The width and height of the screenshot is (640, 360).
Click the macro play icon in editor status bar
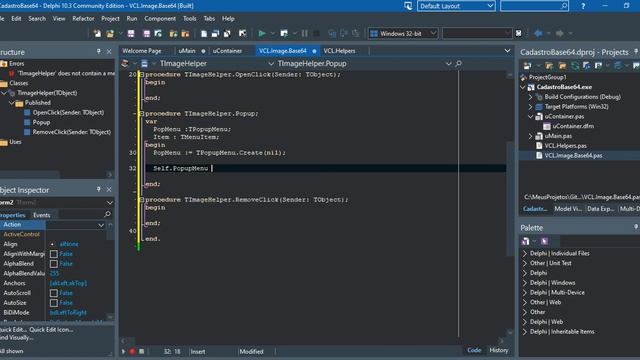[123, 351]
